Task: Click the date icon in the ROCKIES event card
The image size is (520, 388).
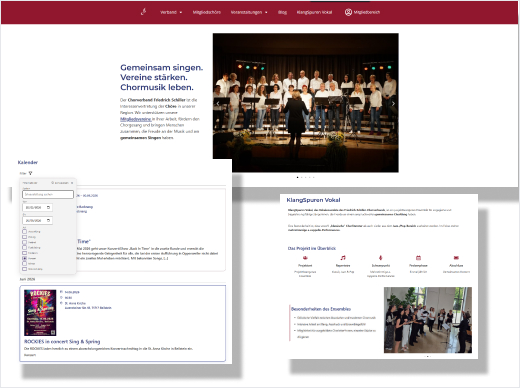Action: coord(61,292)
